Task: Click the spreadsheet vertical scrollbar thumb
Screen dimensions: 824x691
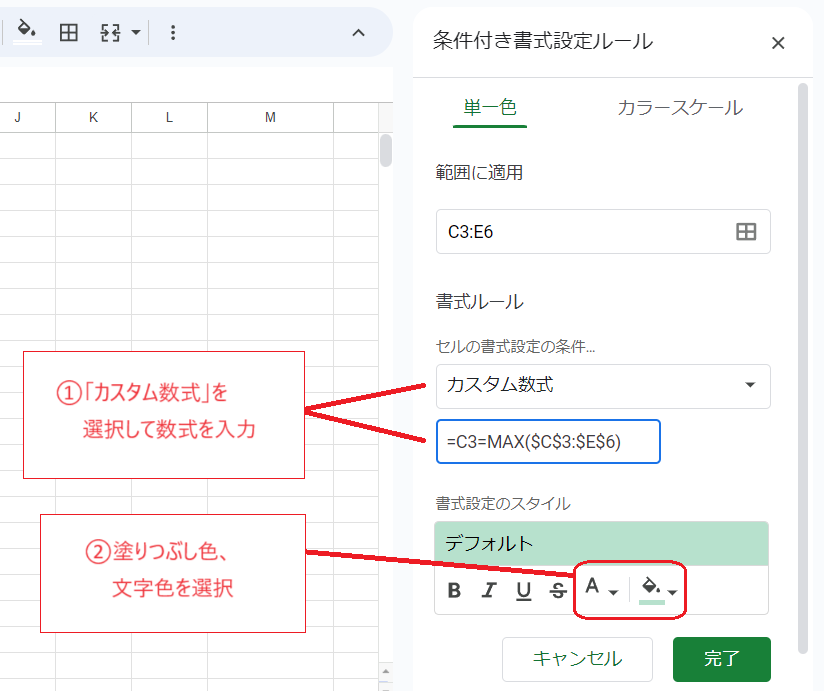Action: [386, 150]
